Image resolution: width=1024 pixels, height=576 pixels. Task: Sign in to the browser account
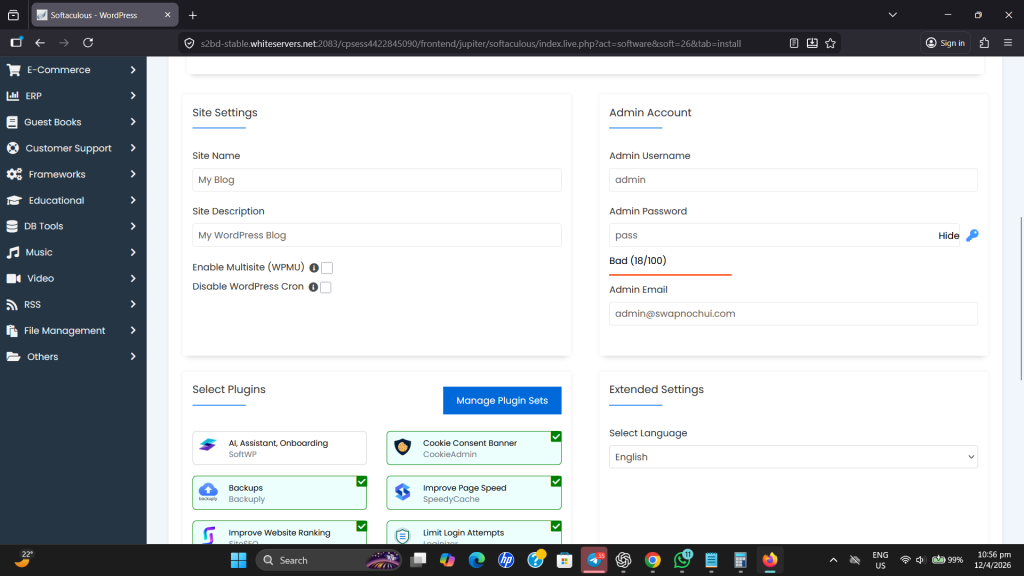pyautogui.click(x=945, y=43)
